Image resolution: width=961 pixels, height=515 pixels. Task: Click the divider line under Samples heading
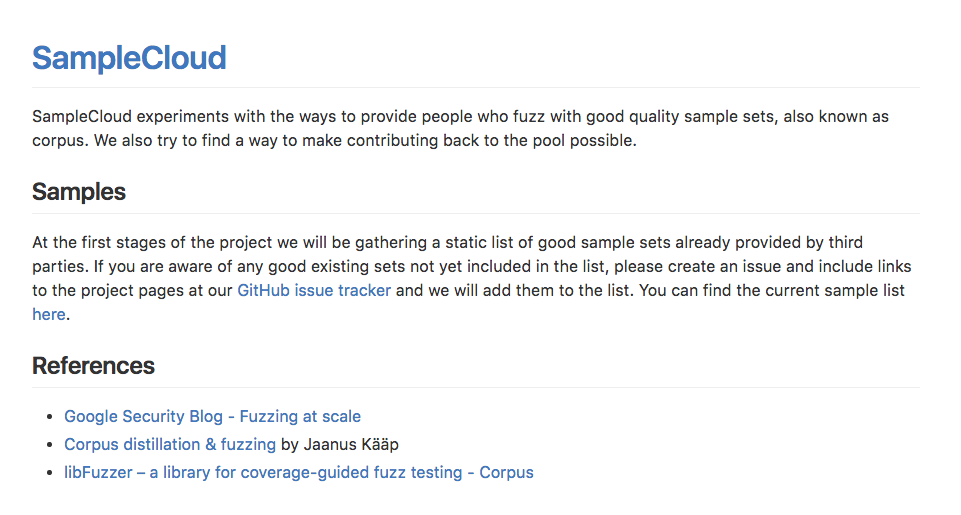click(x=476, y=213)
